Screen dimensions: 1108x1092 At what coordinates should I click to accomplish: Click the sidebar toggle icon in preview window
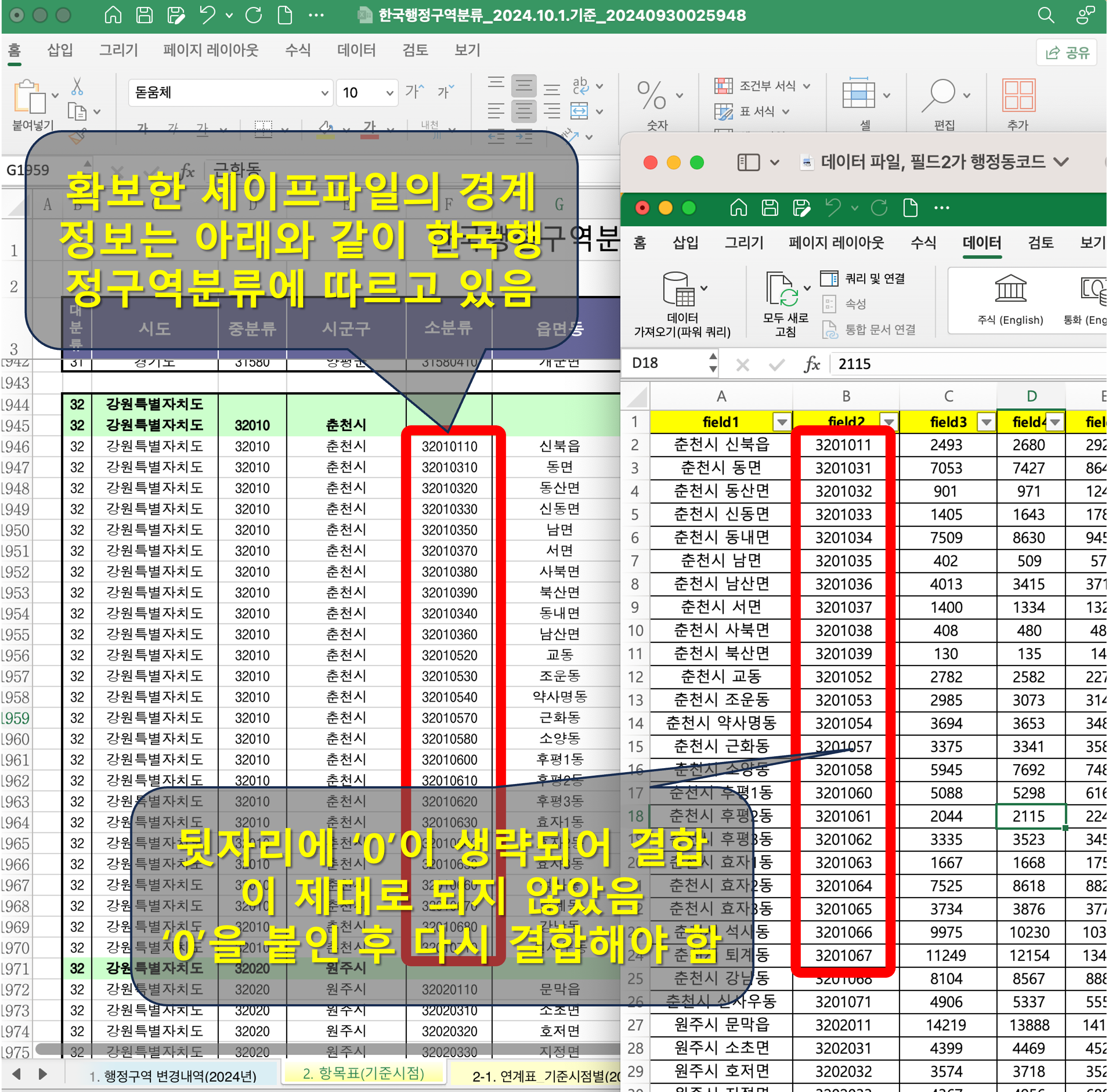tap(748, 162)
